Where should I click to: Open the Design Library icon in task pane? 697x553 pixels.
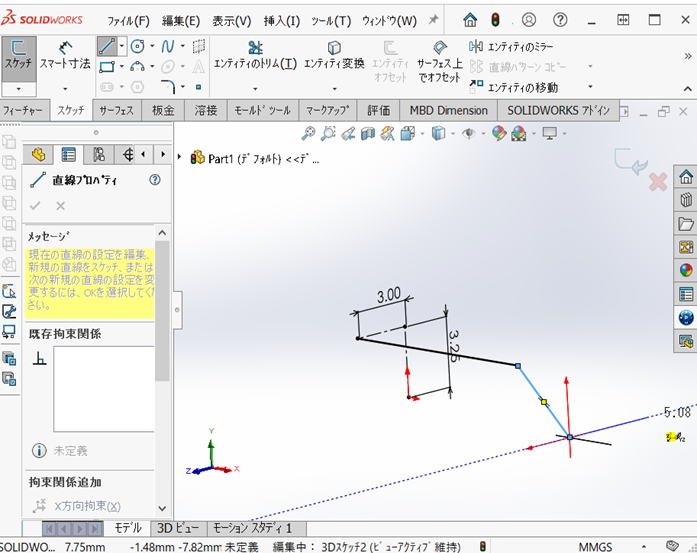[x=686, y=223]
